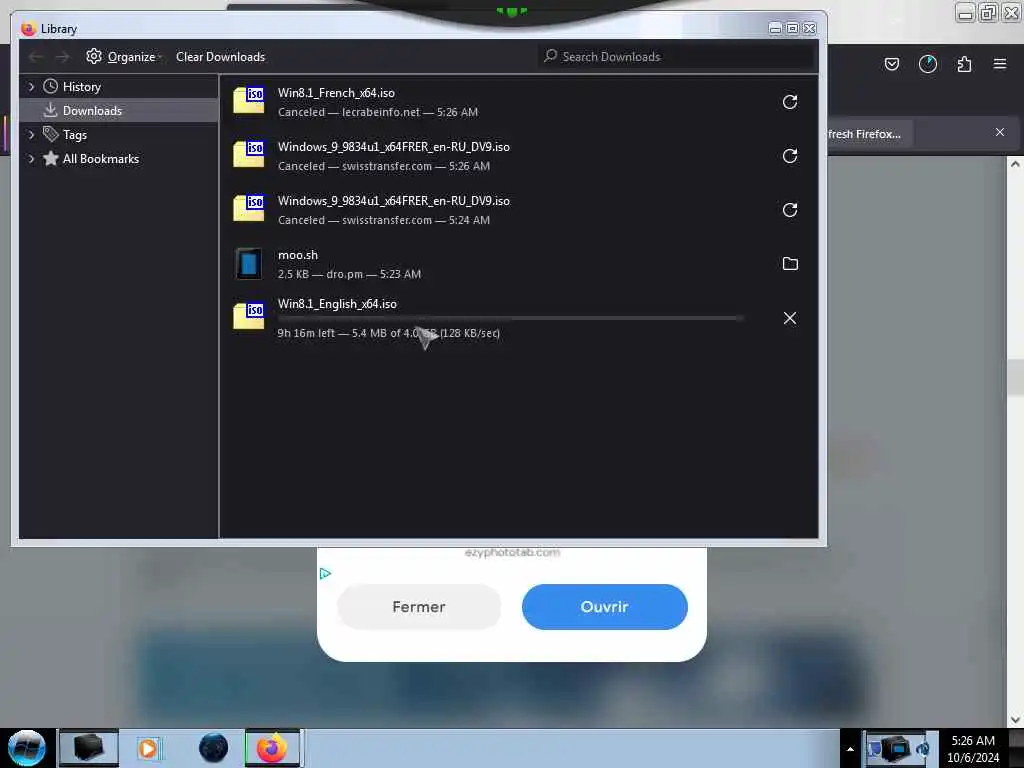Image resolution: width=1024 pixels, height=768 pixels.
Task: Click the page scrollbar up arrow
Action: 1015,165
